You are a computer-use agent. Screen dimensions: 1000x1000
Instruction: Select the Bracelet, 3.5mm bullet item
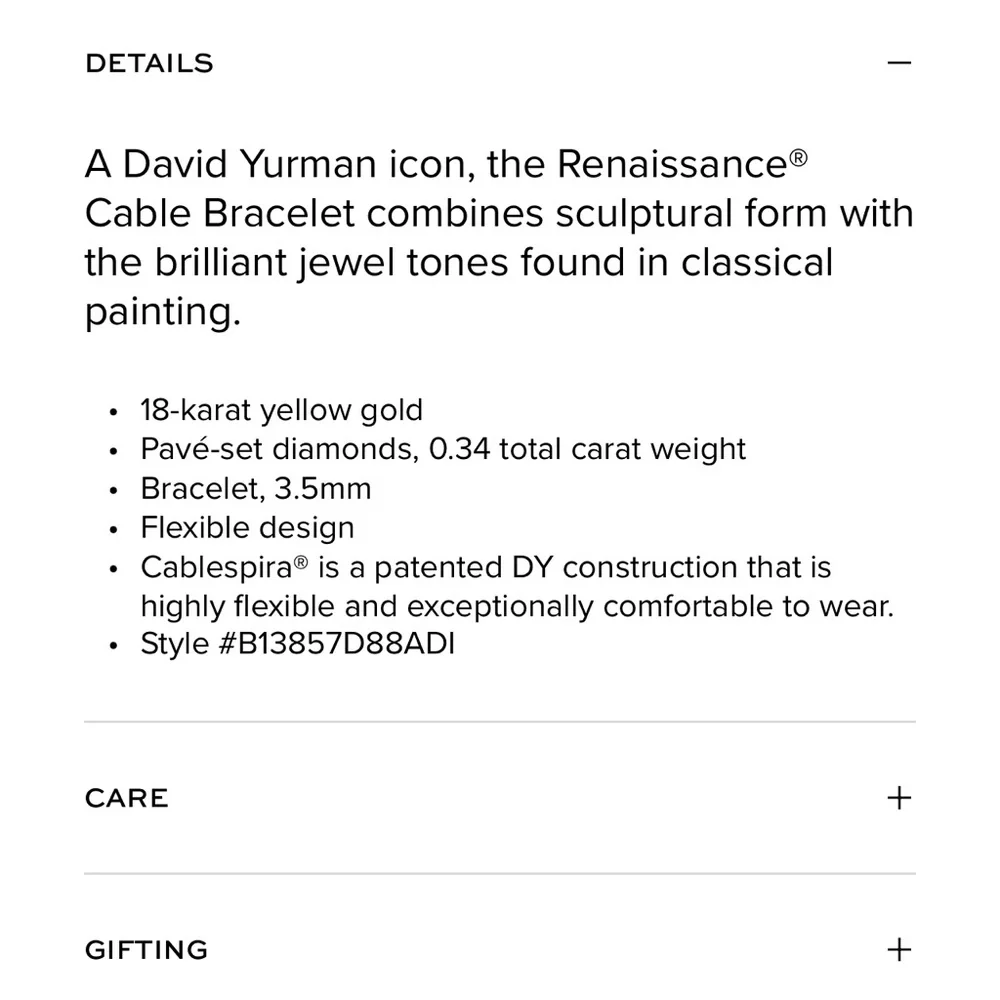(255, 488)
